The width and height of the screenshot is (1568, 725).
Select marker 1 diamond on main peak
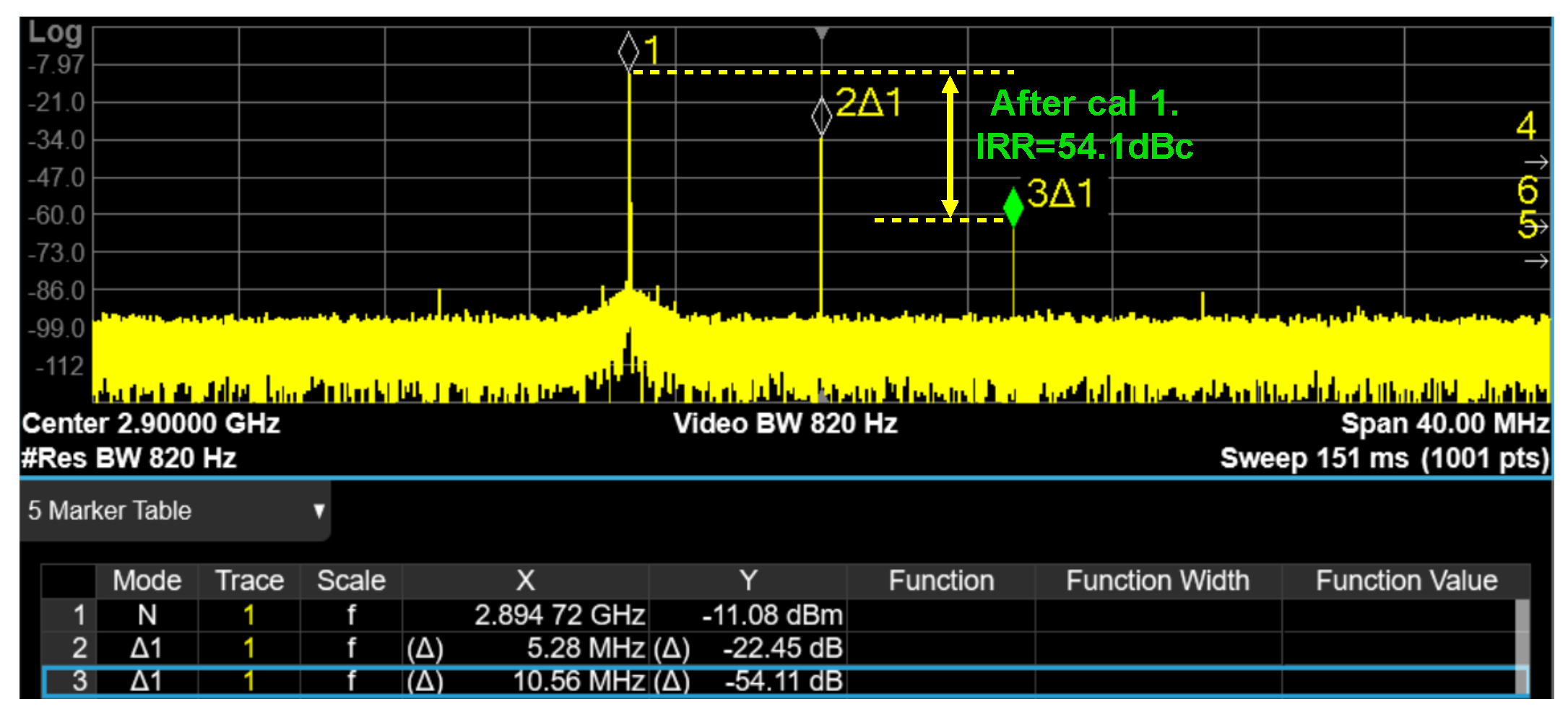tap(628, 51)
